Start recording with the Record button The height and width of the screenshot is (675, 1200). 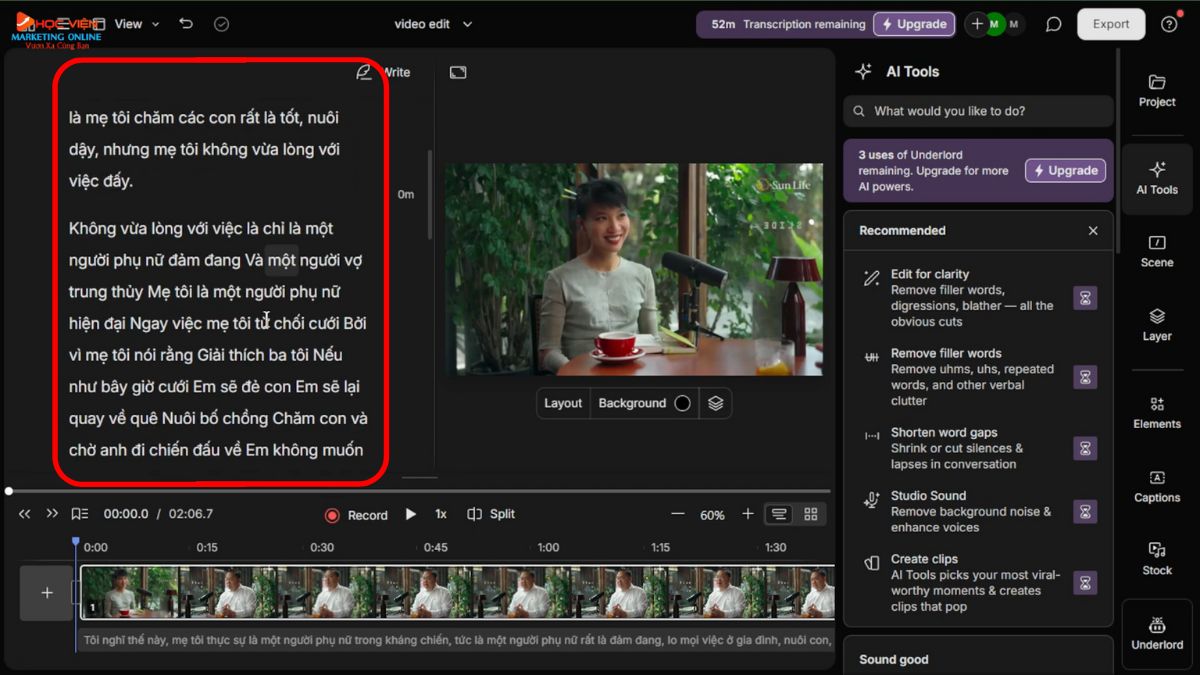pos(356,515)
